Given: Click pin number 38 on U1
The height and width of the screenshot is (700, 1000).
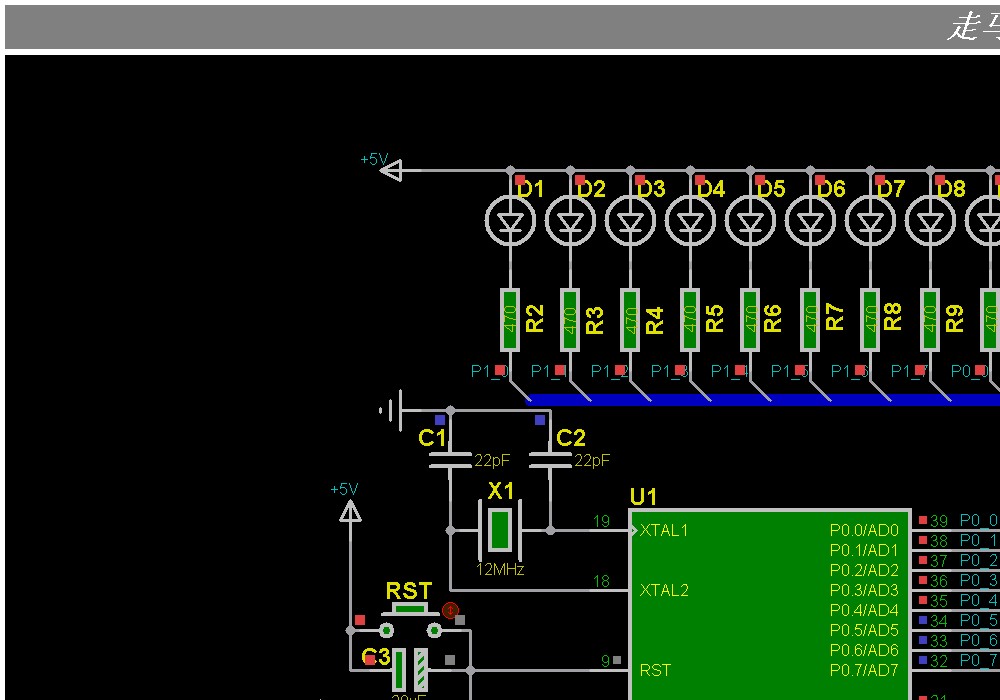Looking at the screenshot, I should (939, 541).
